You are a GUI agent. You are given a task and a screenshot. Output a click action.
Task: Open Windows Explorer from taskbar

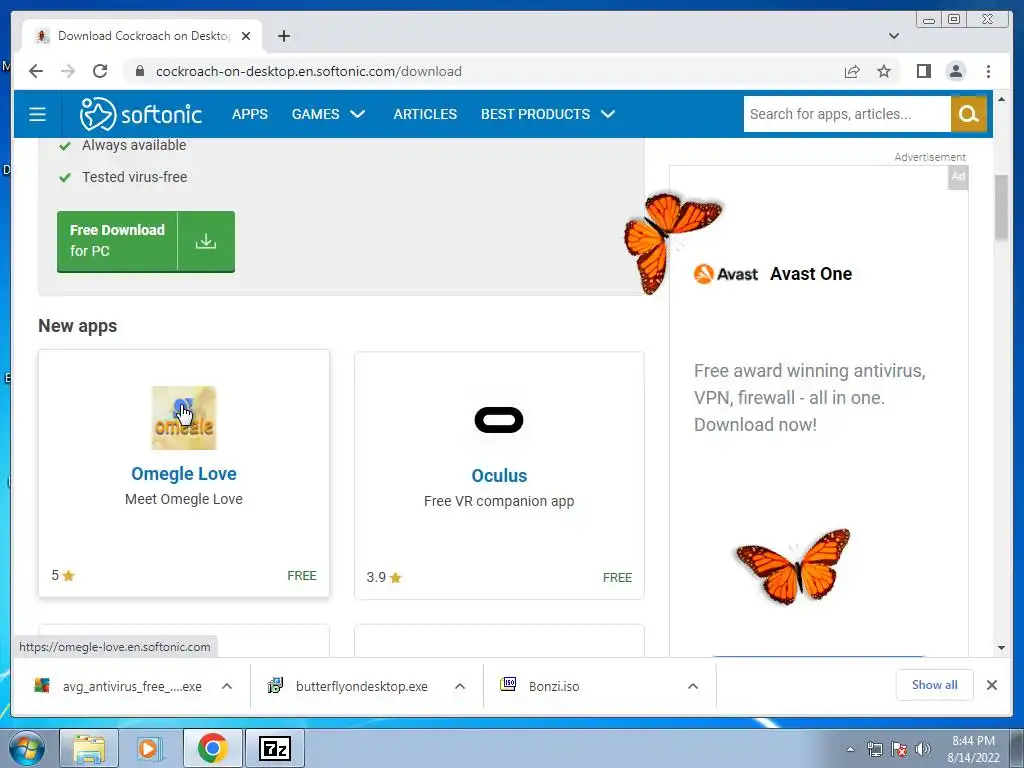point(89,748)
